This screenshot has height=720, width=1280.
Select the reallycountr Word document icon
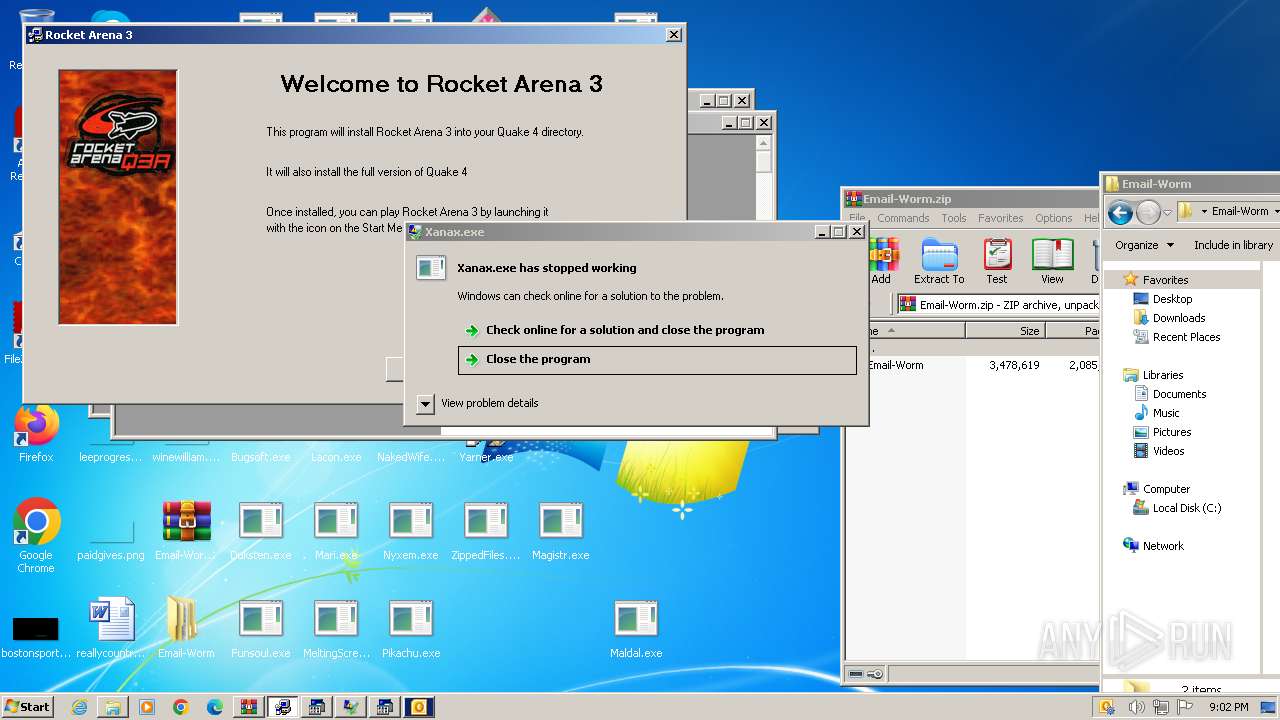(x=111, y=628)
